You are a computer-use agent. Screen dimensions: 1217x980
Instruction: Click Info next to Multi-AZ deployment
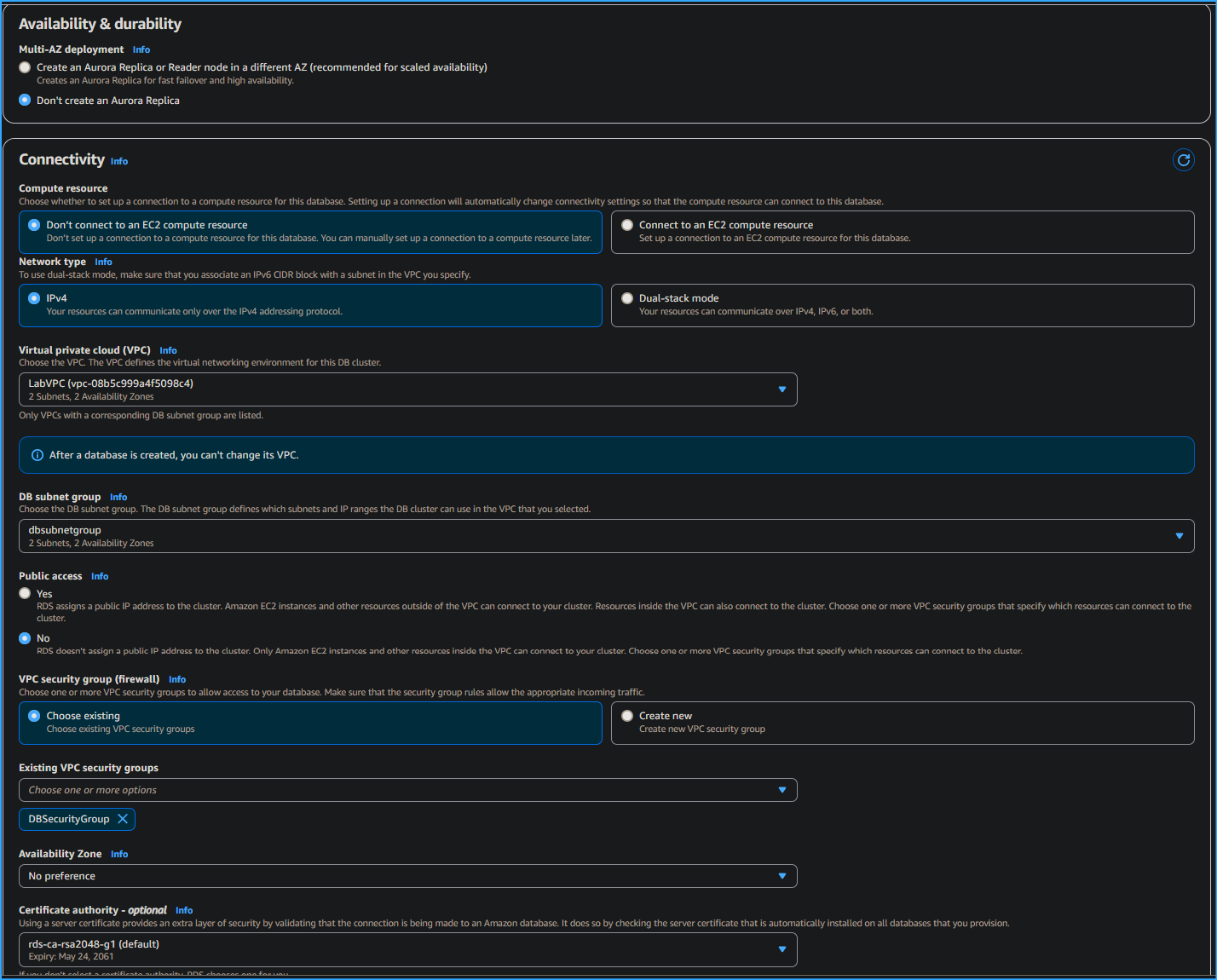pyautogui.click(x=141, y=49)
